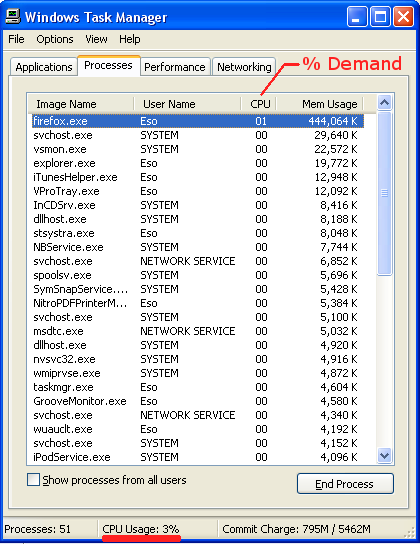
Task: Click svchost.exe using 29,640 K
Action: [198, 135]
